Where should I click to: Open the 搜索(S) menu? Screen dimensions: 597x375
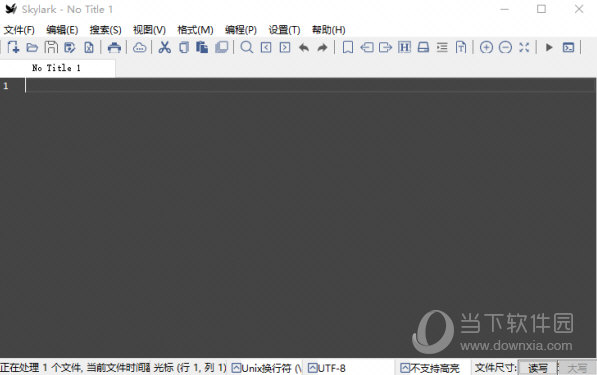pyautogui.click(x=105, y=30)
